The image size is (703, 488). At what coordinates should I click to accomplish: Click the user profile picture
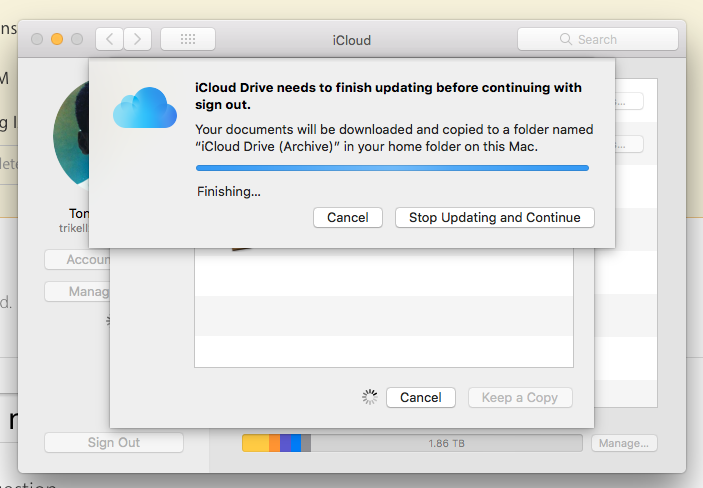tap(71, 134)
